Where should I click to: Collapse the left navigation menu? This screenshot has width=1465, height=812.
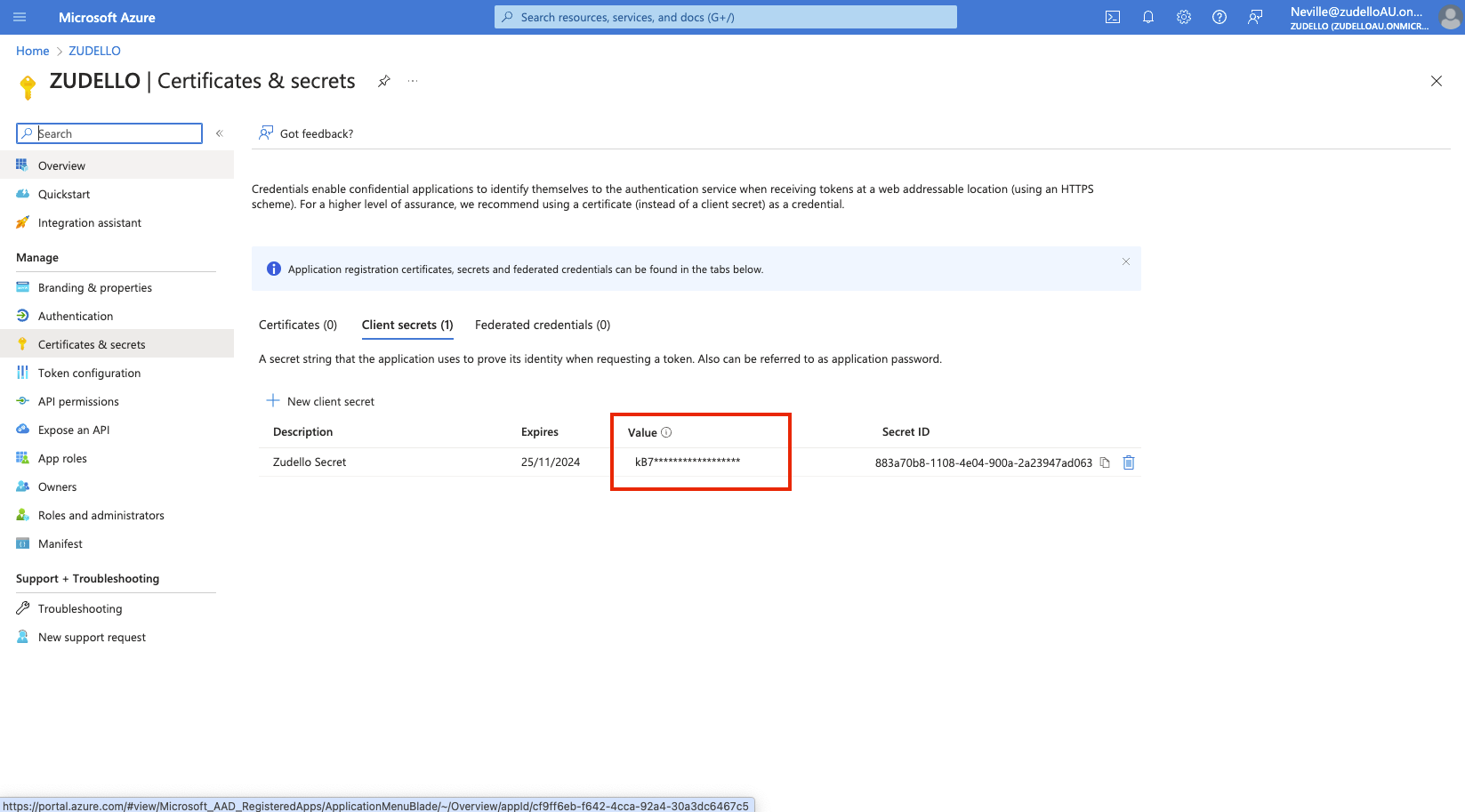coord(219,133)
